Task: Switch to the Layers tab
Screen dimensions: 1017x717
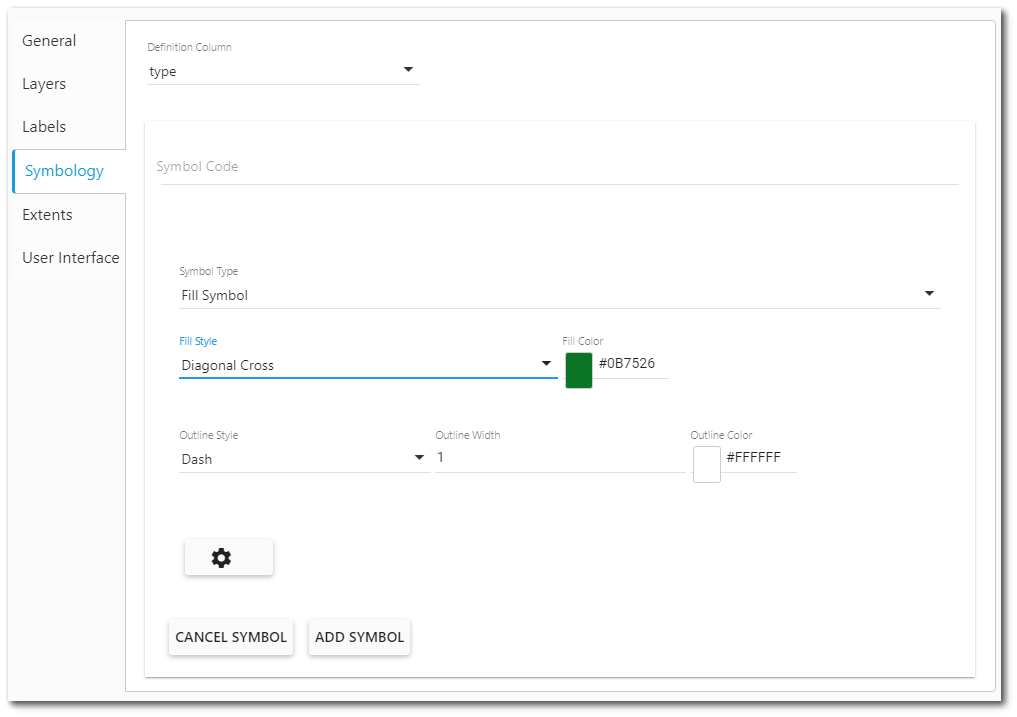Action: (43, 83)
